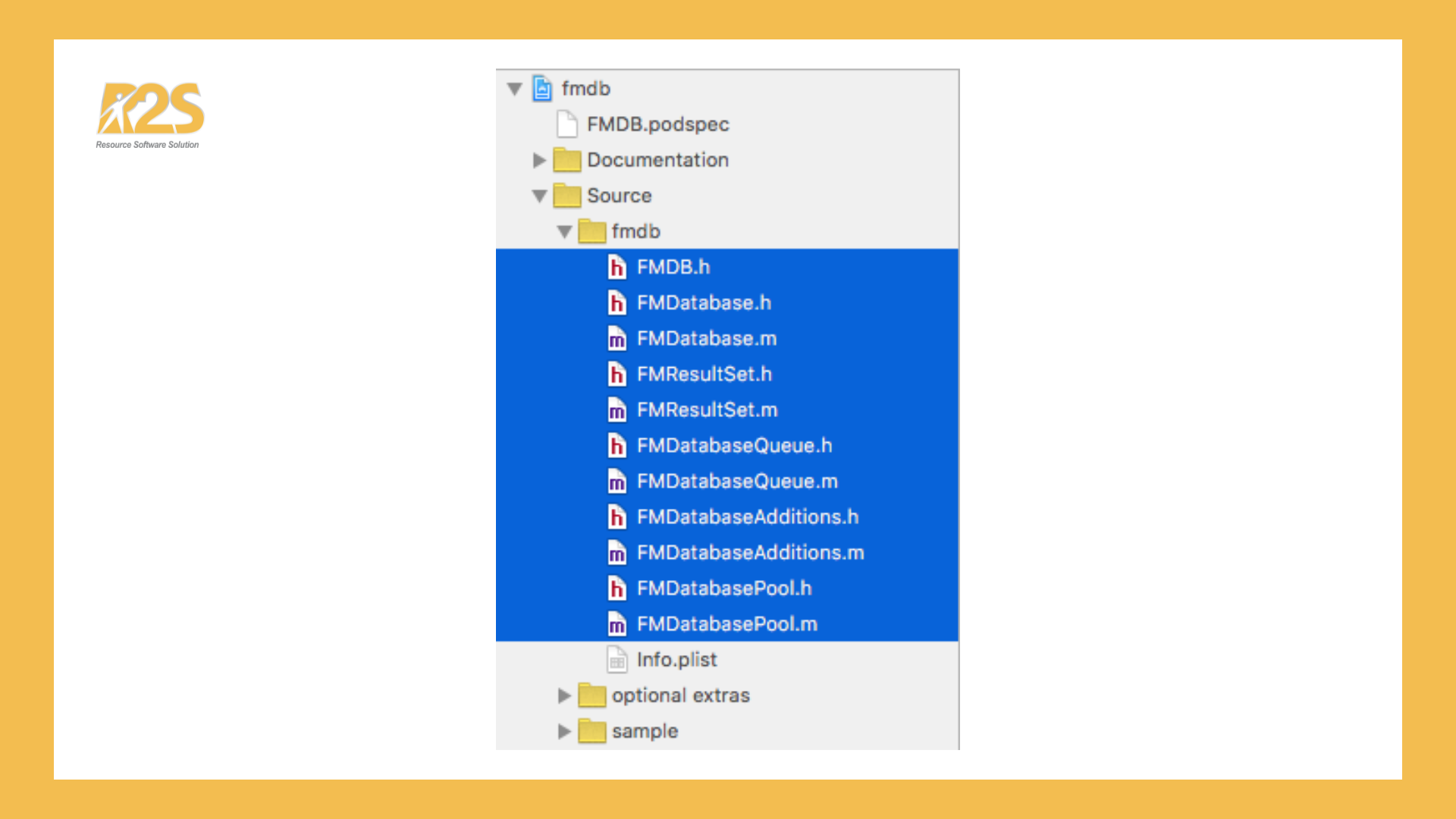Click the FMResultSet.h header icon
The image size is (1456, 819).
coord(617,375)
